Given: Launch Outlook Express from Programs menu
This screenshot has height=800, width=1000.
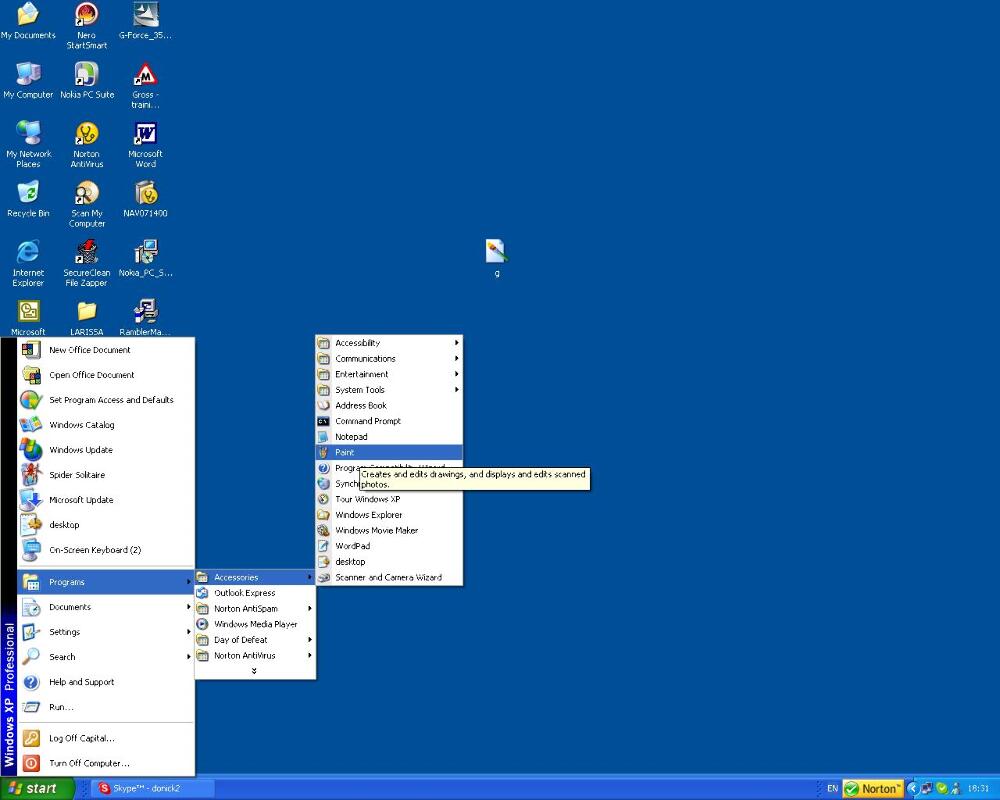Looking at the screenshot, I should pyautogui.click(x=255, y=593).
